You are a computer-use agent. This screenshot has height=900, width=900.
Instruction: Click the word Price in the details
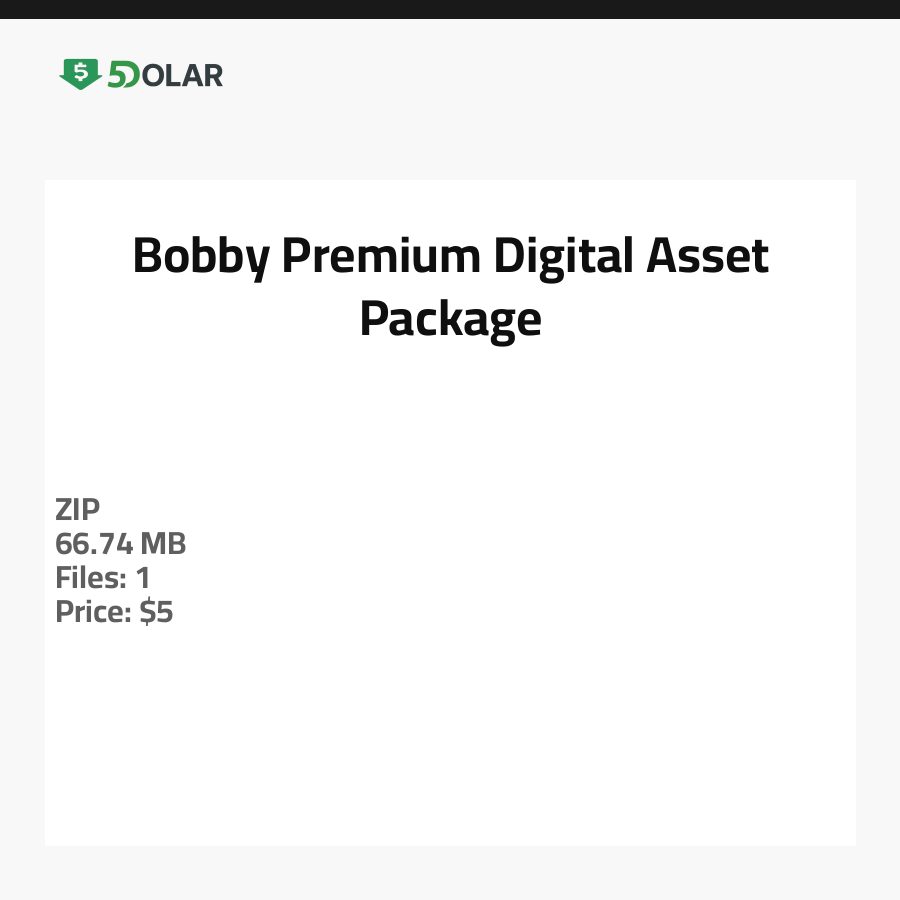(x=91, y=612)
